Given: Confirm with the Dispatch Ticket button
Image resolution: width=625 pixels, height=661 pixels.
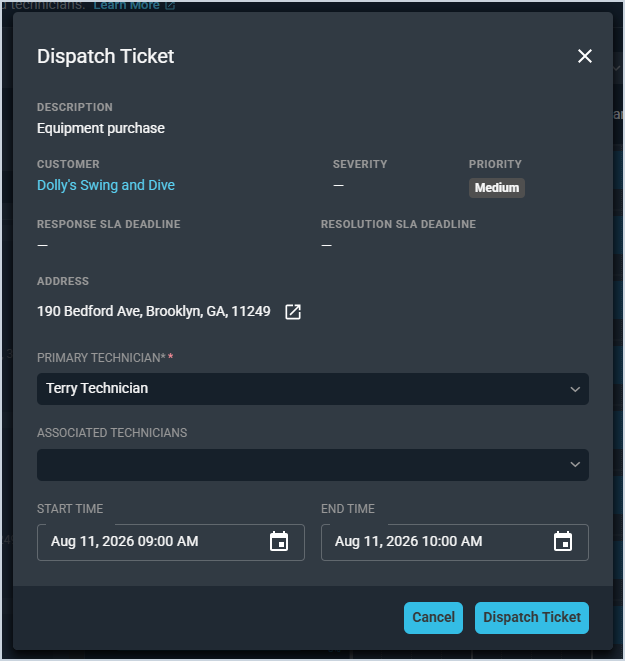Looking at the screenshot, I should 532,618.
